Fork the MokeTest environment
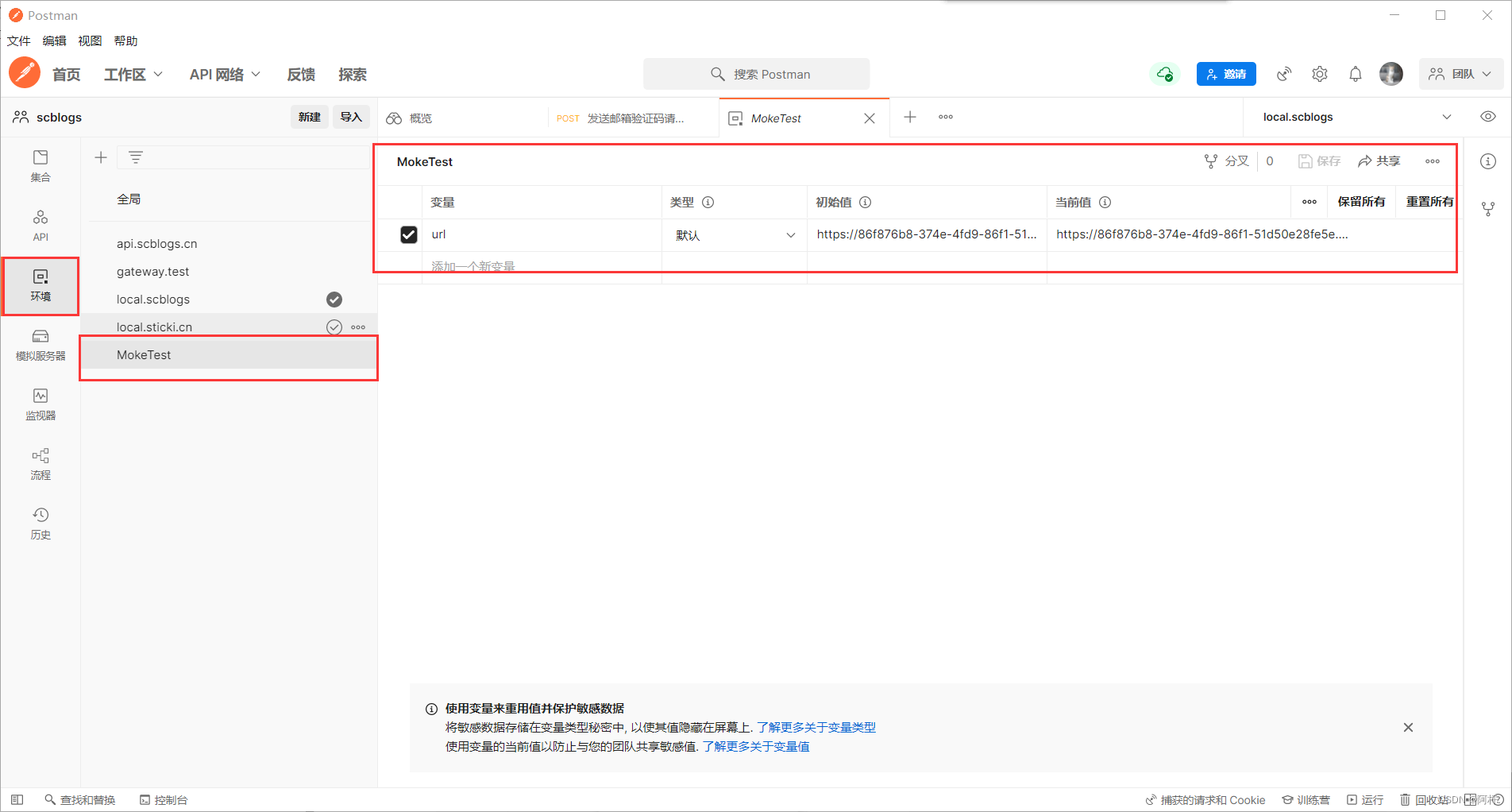1512x812 pixels. pos(1227,161)
